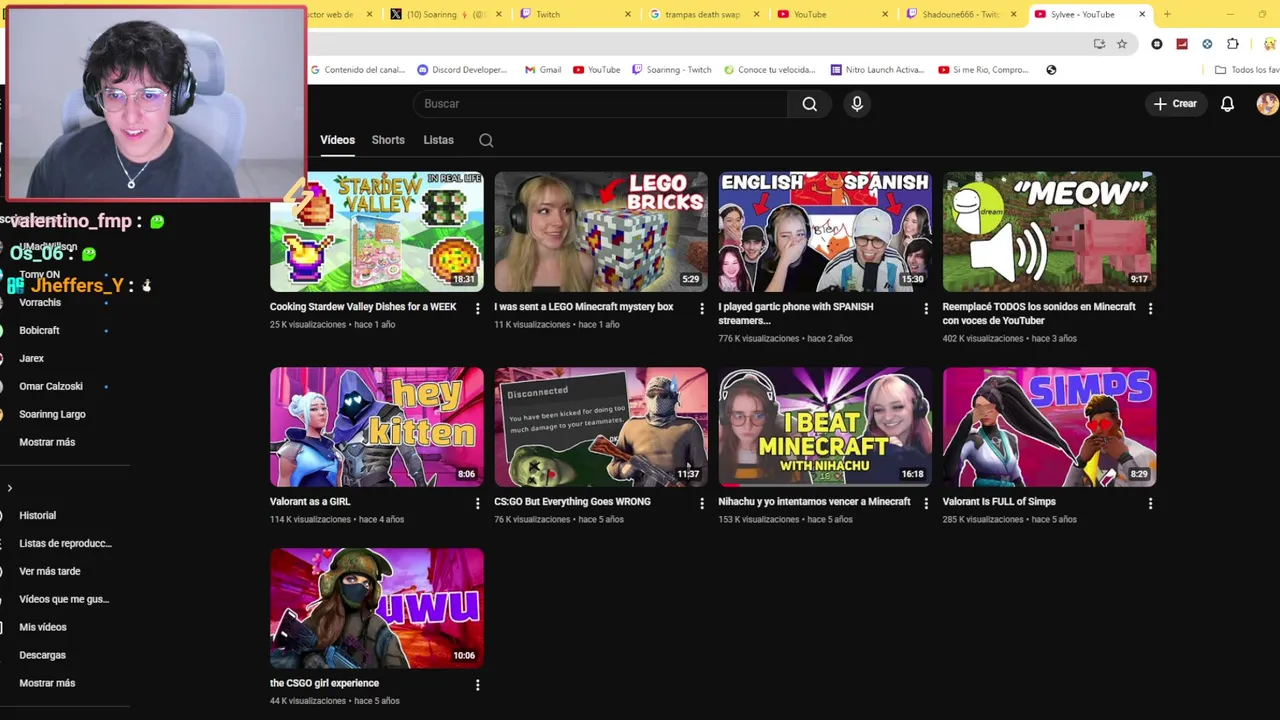Click the install app icon in address bar

coord(1099,44)
